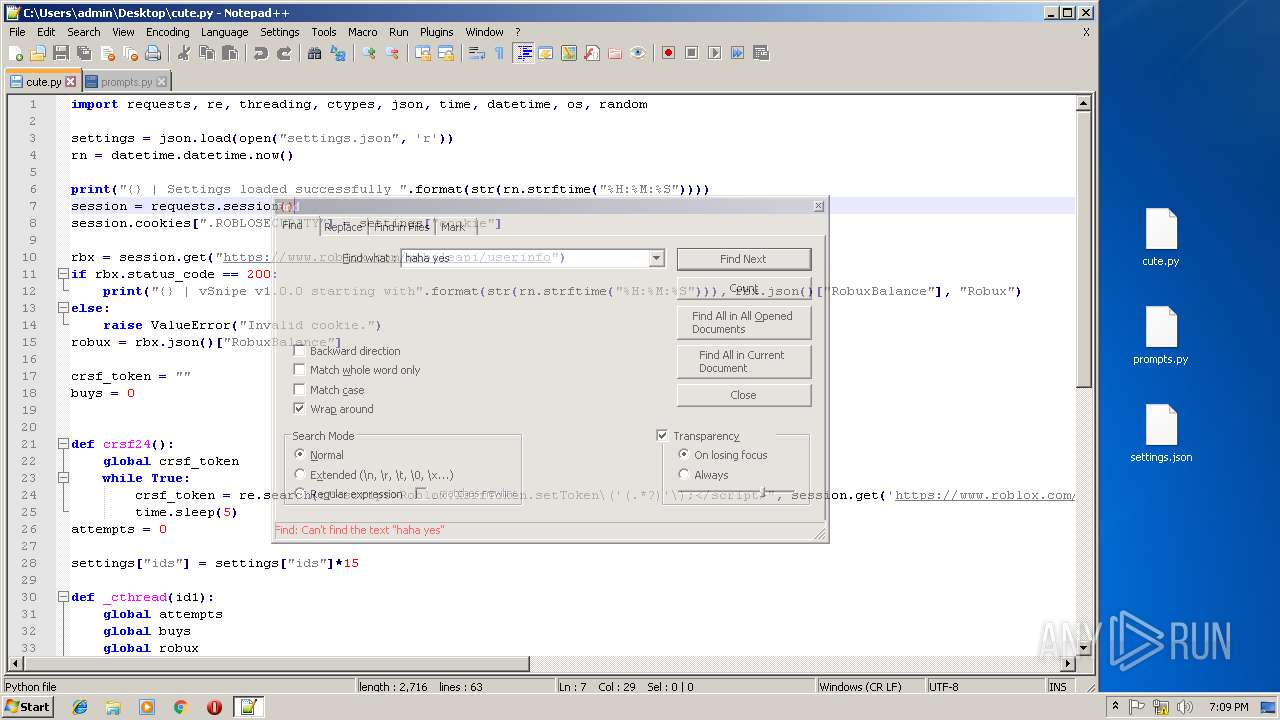
Task: Click the Replace toolbar icon
Action: 338,53
